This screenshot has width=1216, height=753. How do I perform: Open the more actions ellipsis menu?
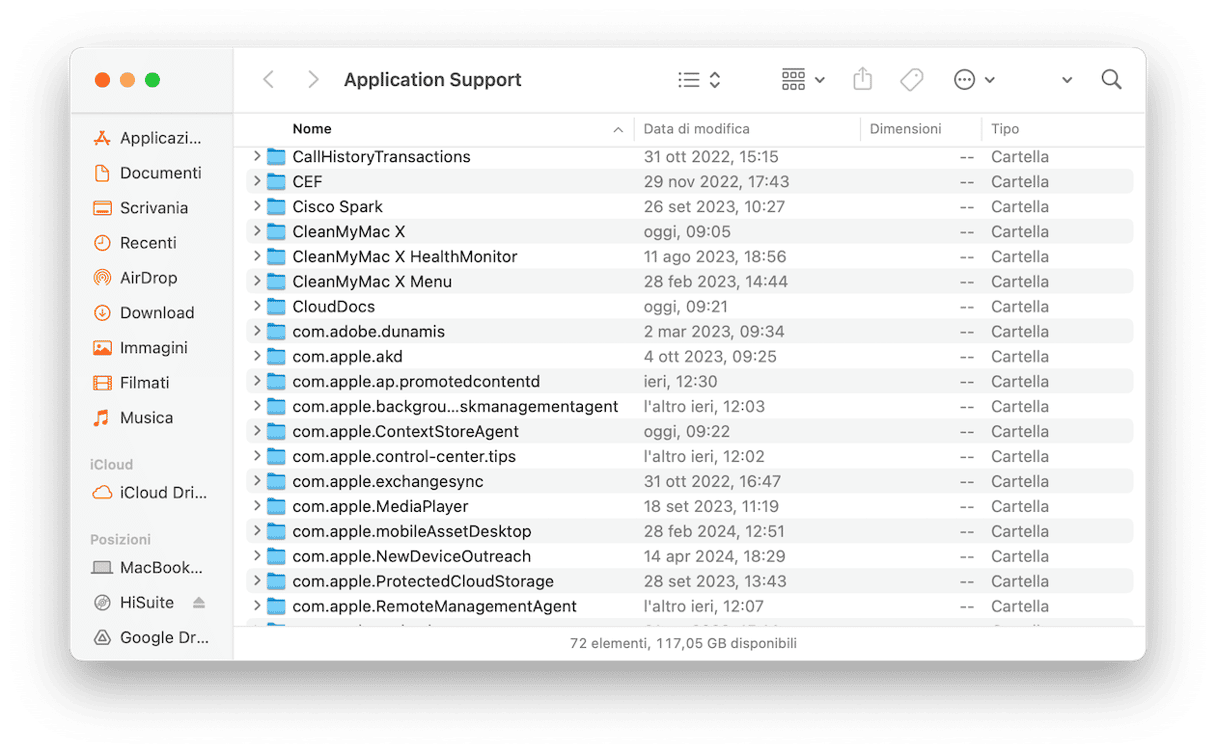coord(974,80)
